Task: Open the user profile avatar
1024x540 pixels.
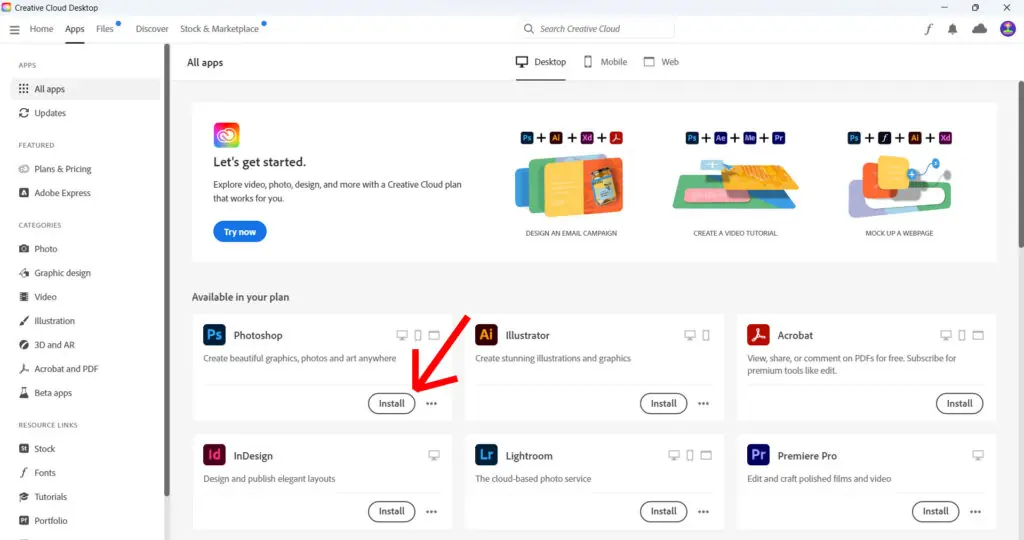Action: (1007, 29)
